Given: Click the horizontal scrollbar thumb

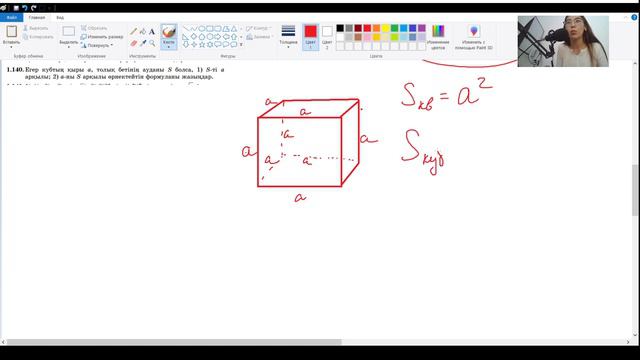Looking at the screenshot, I should (x=174, y=342).
